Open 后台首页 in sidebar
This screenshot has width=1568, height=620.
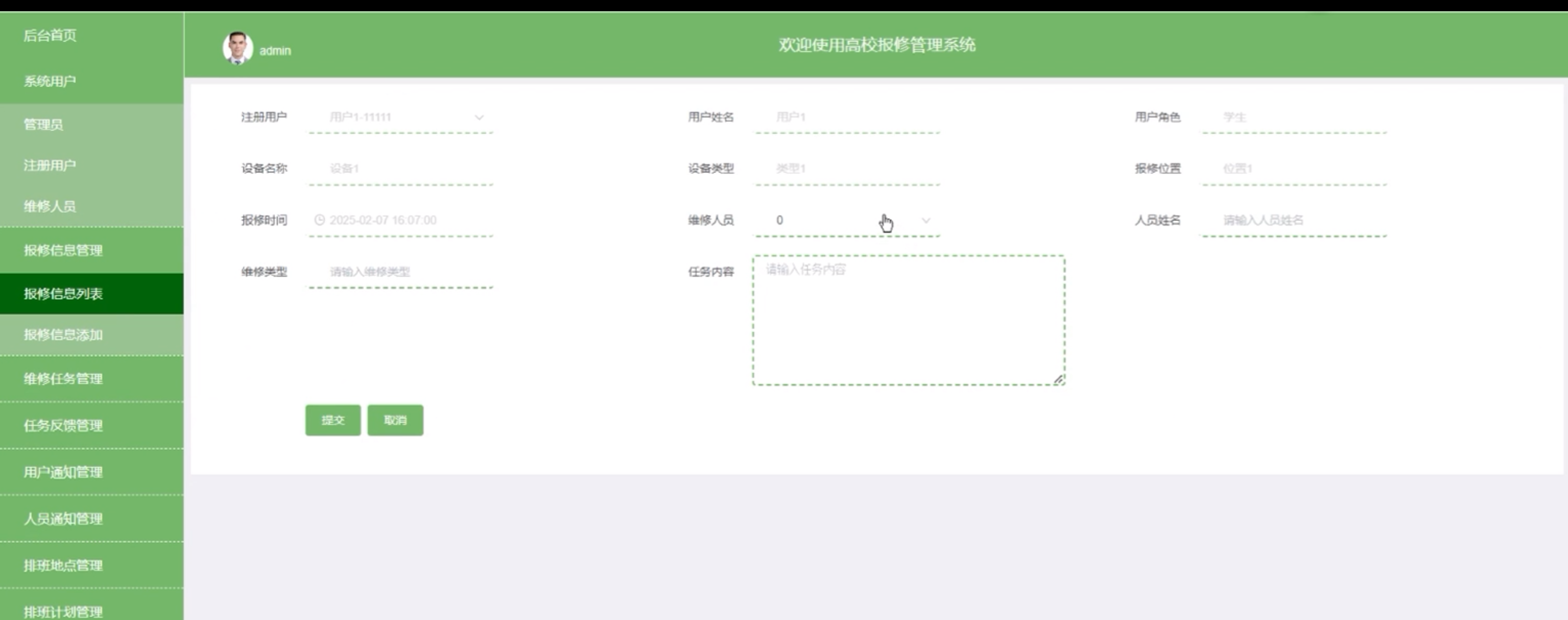[50, 35]
